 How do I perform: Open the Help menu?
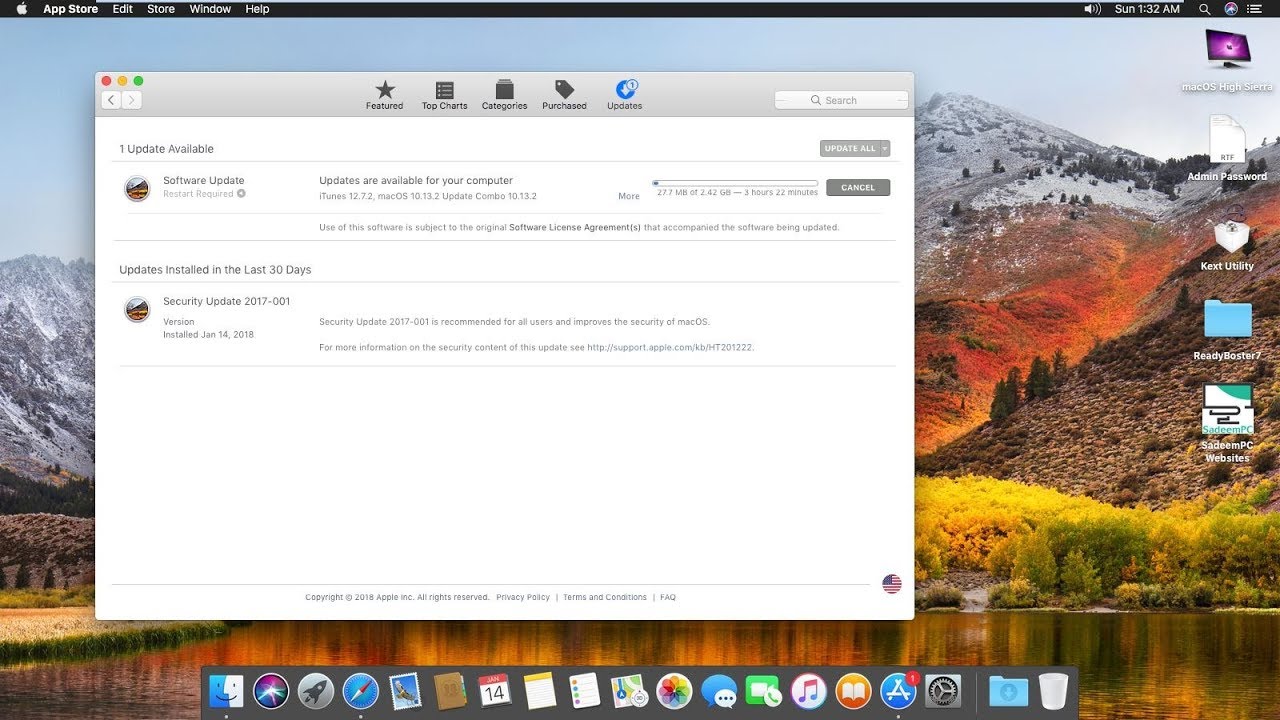[x=257, y=9]
